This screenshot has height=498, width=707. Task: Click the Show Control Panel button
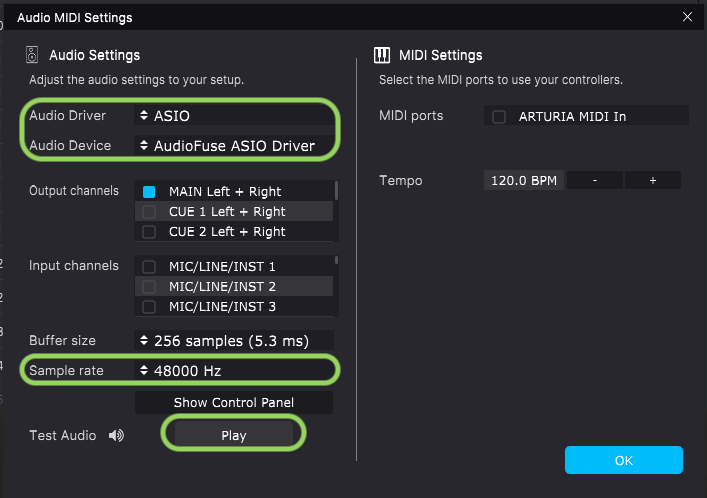pyautogui.click(x=234, y=402)
